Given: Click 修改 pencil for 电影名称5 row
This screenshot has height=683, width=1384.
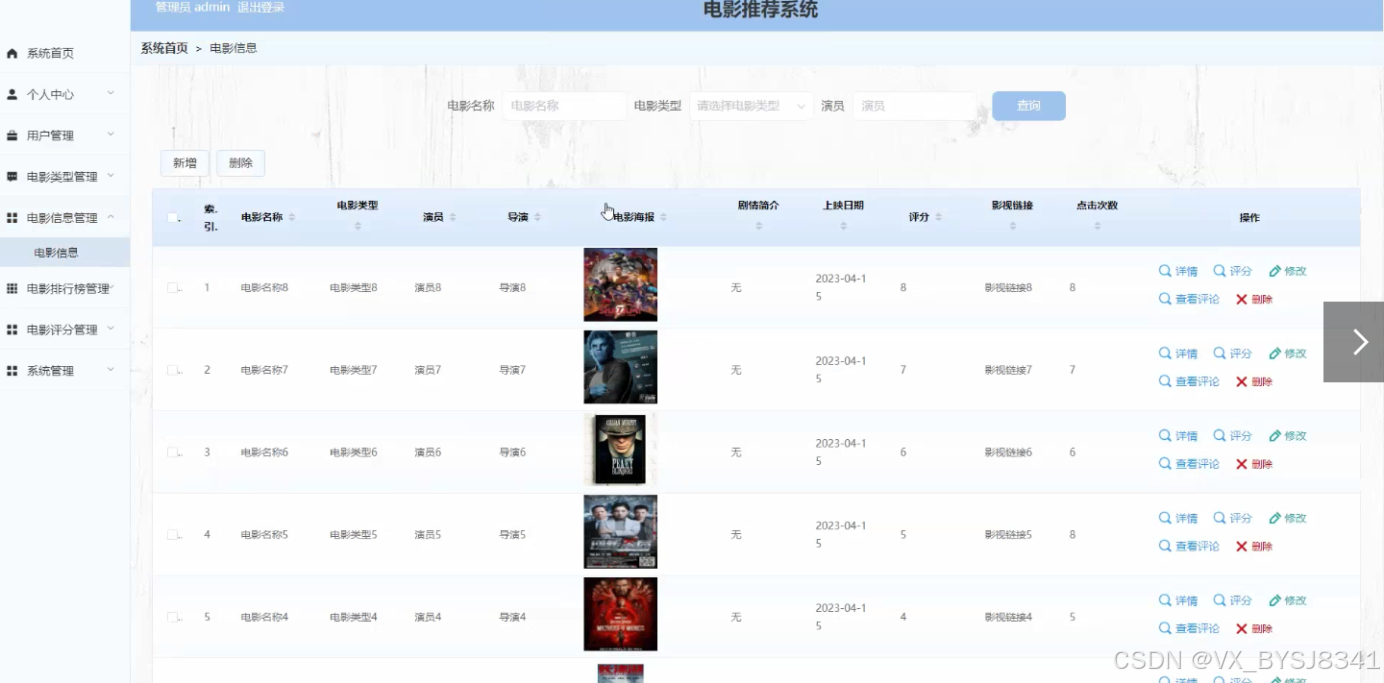Looking at the screenshot, I should [1287, 518].
